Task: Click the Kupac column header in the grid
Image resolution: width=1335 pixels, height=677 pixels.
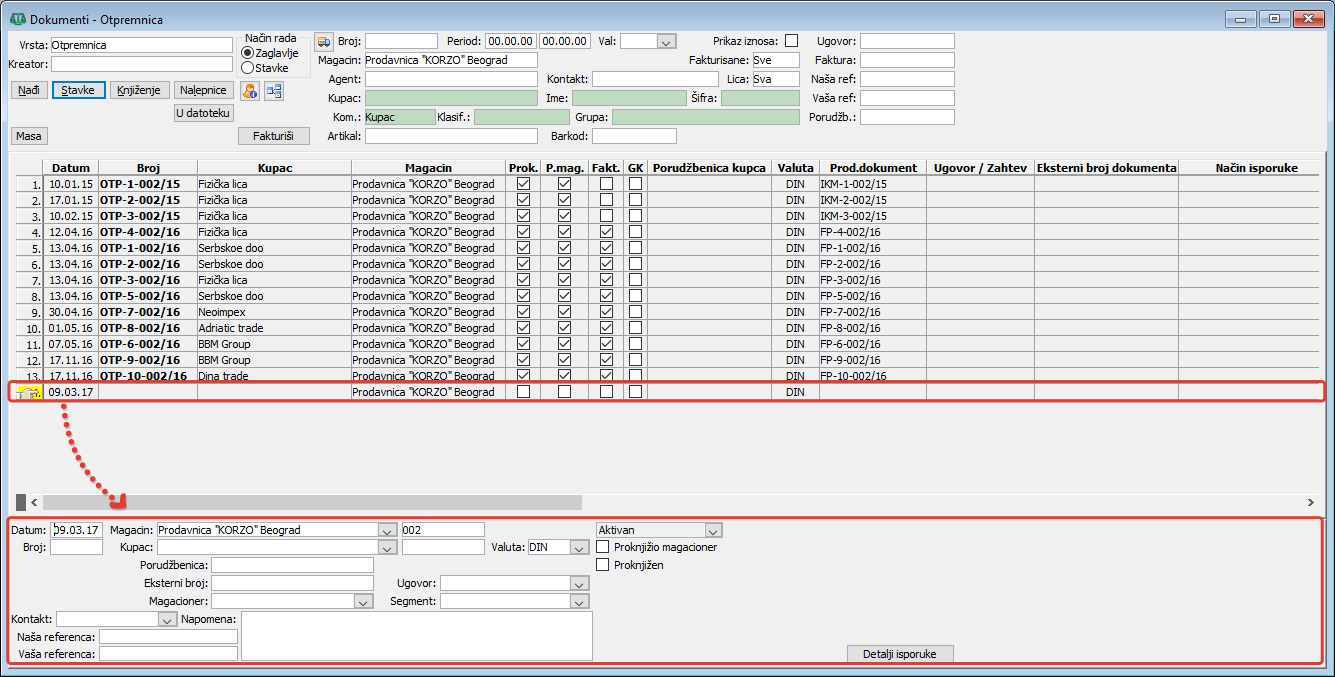Action: (274, 168)
